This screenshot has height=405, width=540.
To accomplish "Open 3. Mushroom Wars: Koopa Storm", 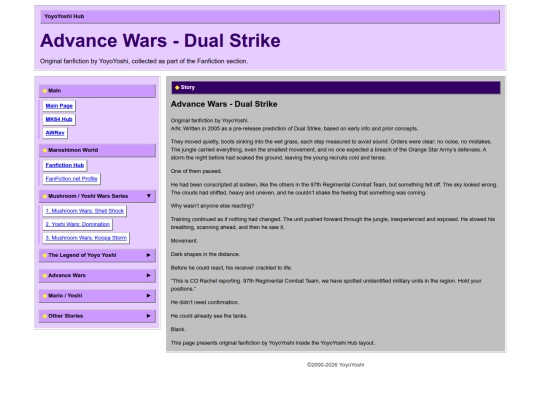I will tap(86, 238).
